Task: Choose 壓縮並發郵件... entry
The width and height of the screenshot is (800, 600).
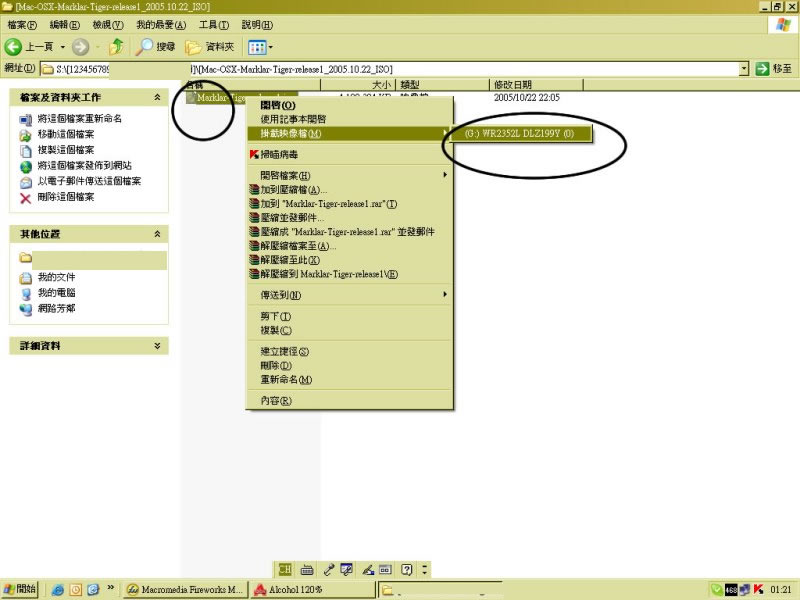Action: pos(349,218)
